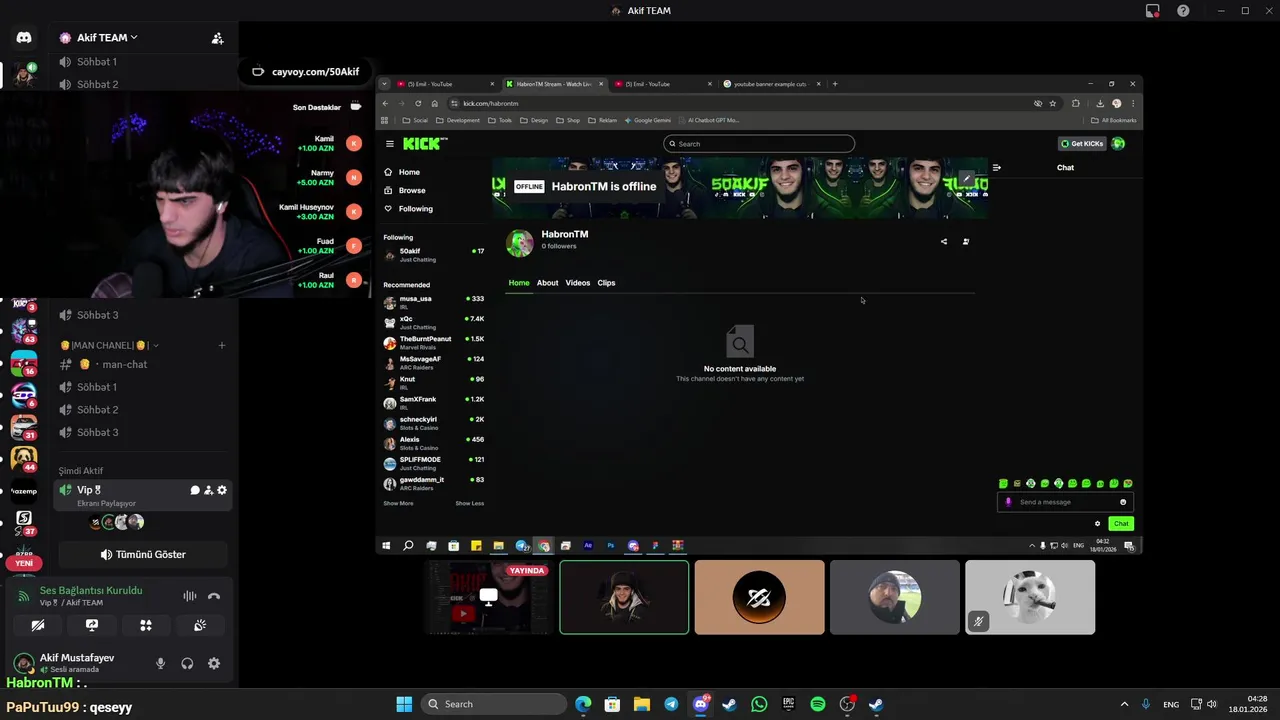Share the HabronTM Kick channel
This screenshot has width=1280, height=720.
click(x=944, y=241)
